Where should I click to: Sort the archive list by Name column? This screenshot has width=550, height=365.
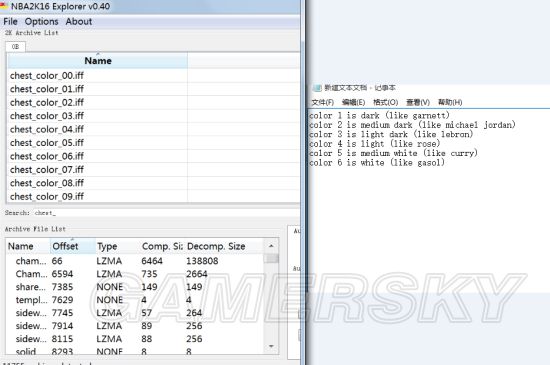(98, 61)
